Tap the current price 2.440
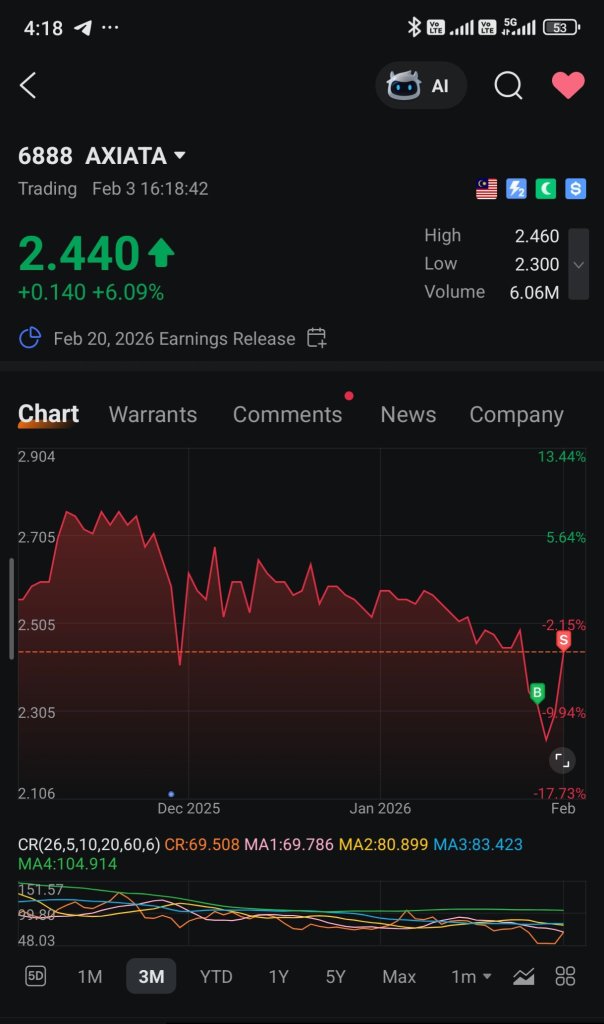Viewport: 604px width, 1024px height. 79,253
